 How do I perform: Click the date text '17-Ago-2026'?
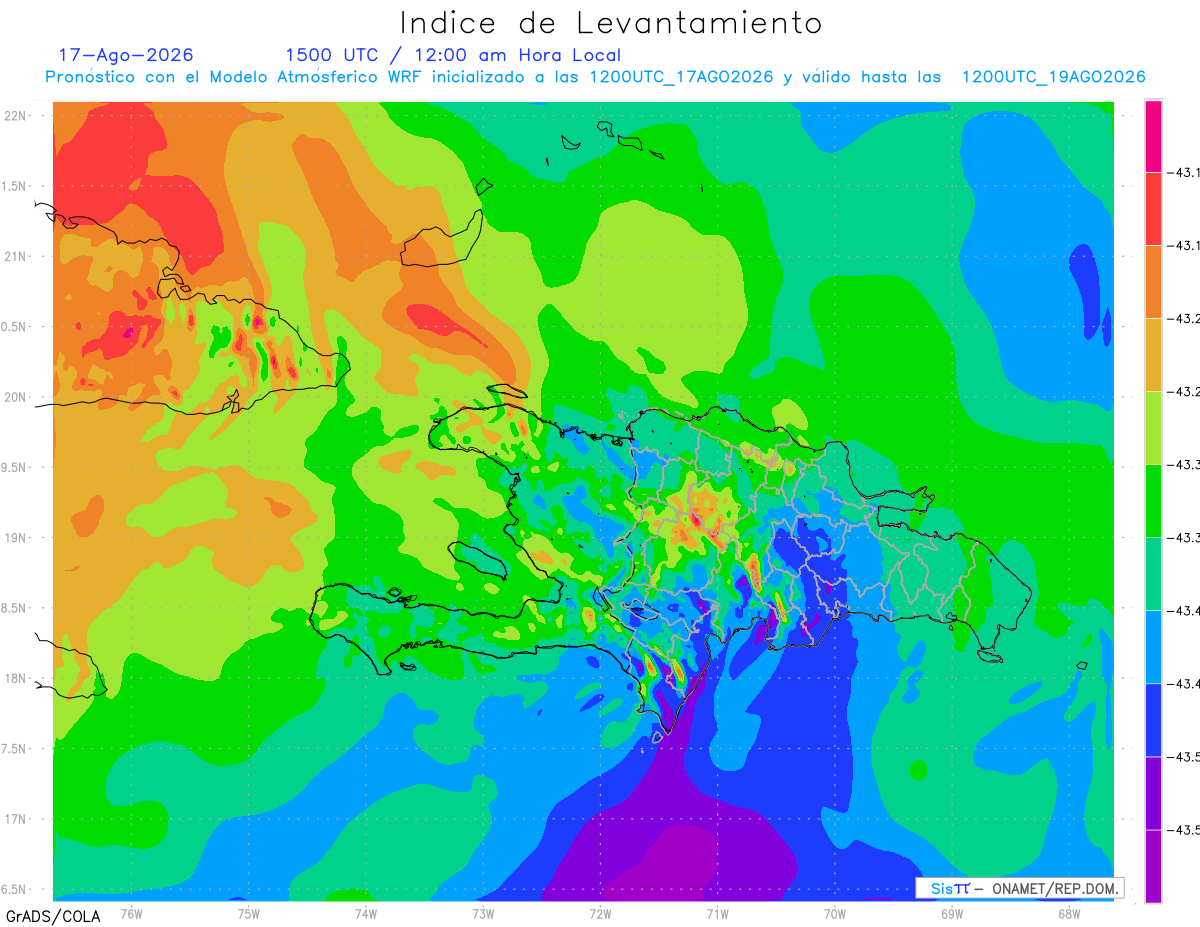(x=126, y=55)
